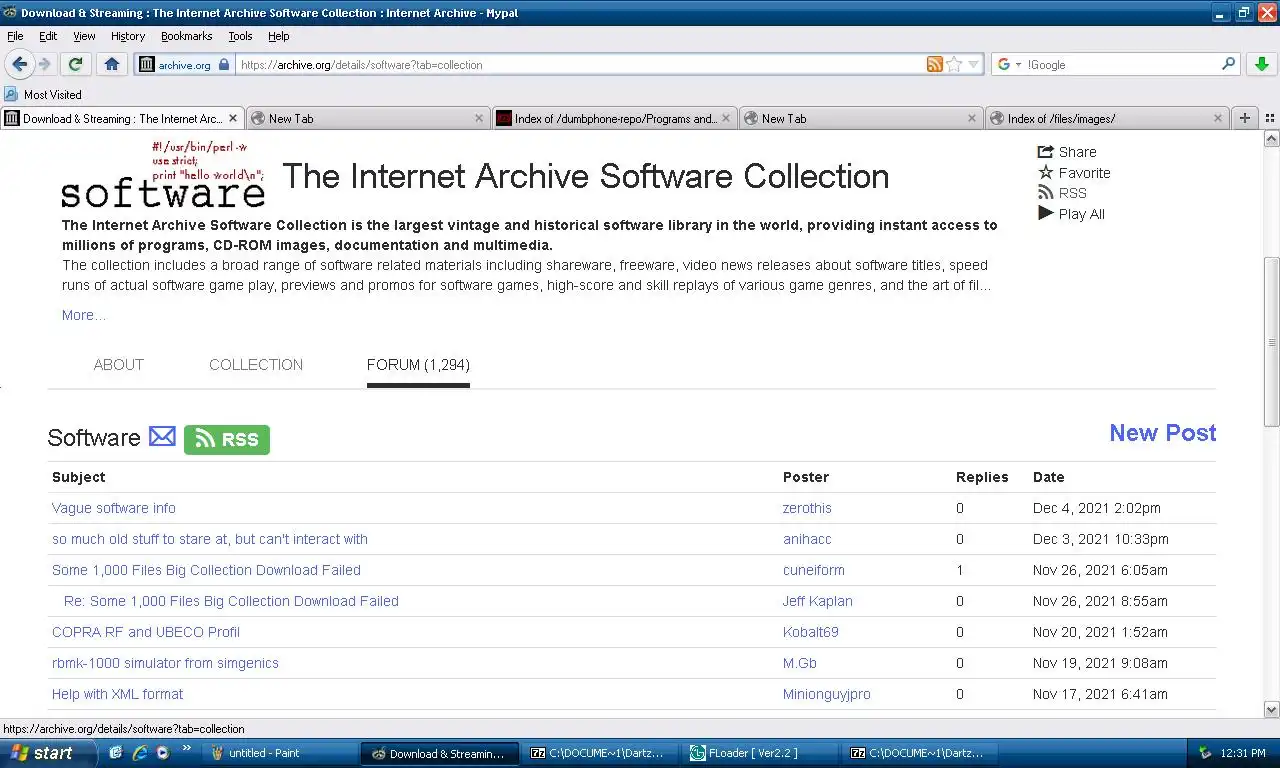
Task: View poster Minionguyjpro profile
Action: [x=827, y=694]
